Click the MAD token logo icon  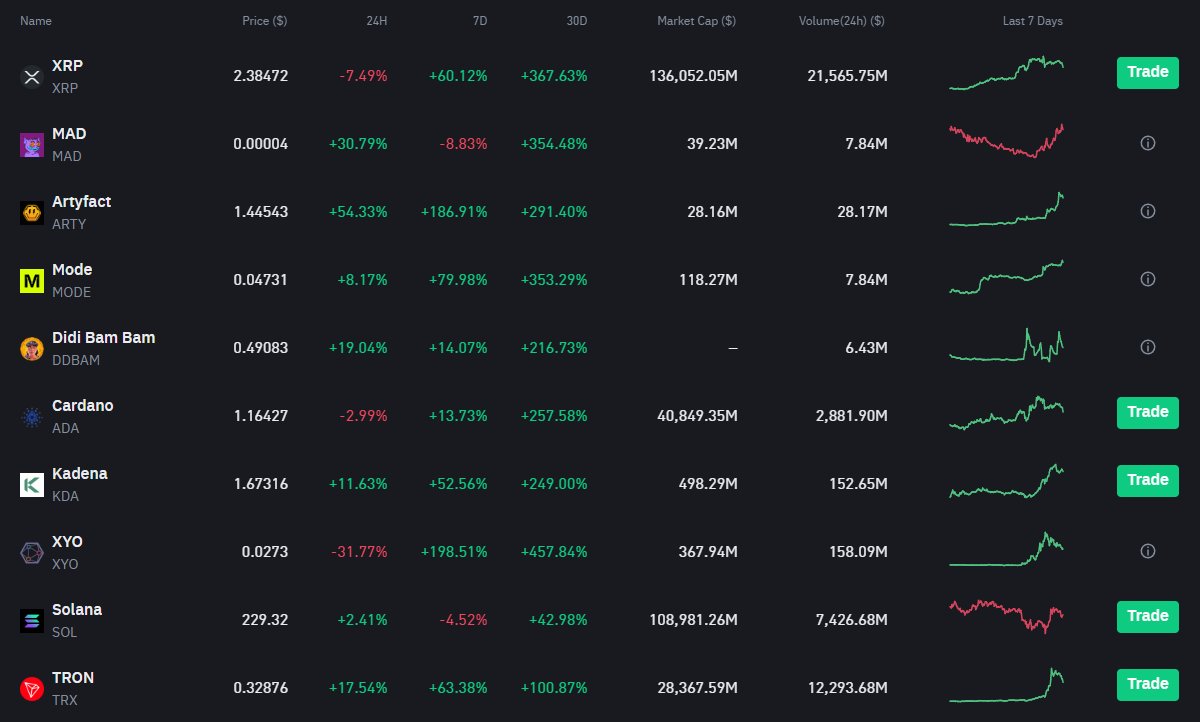32,145
